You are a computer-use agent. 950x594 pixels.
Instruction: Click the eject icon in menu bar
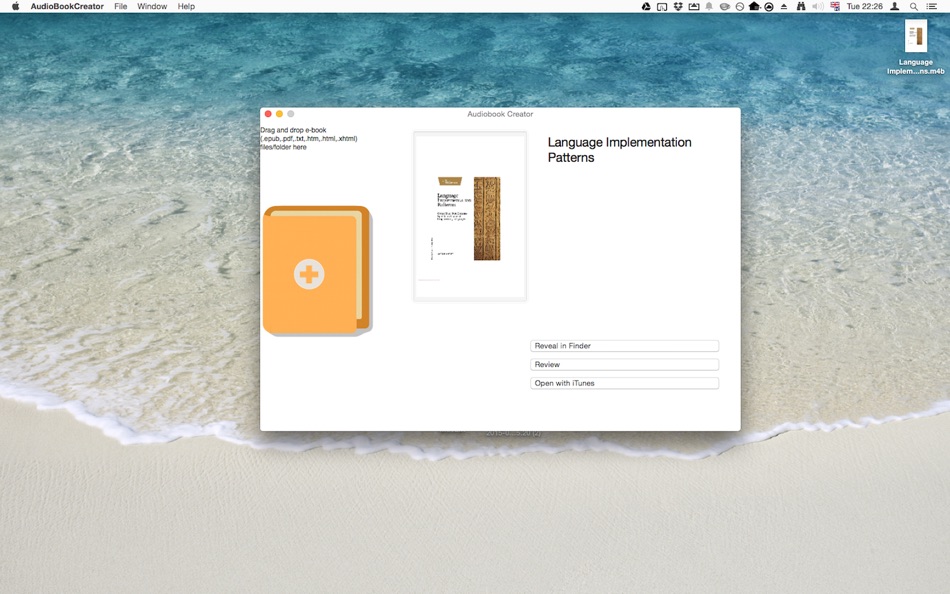[784, 6]
